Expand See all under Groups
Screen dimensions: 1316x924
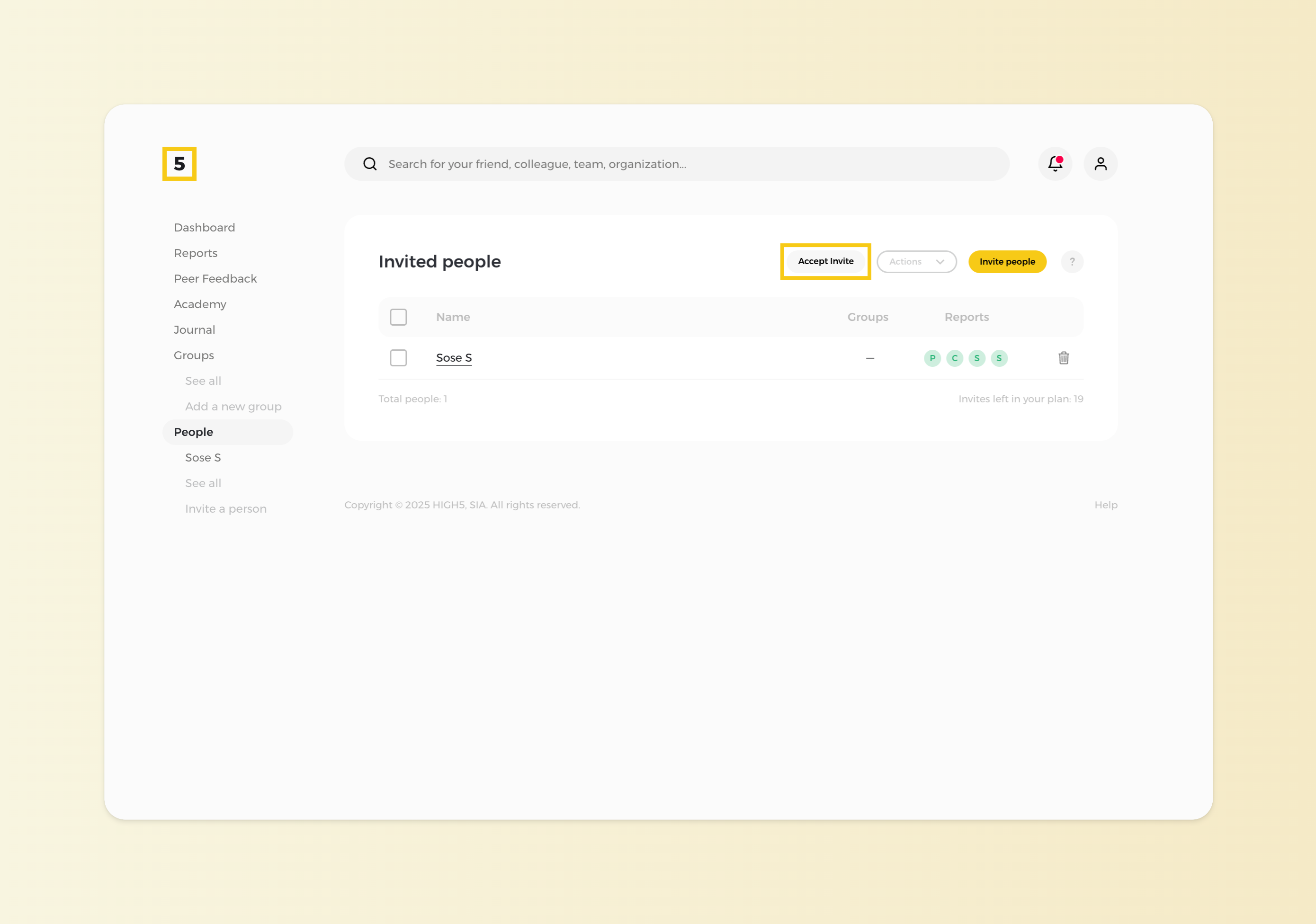[x=203, y=381]
